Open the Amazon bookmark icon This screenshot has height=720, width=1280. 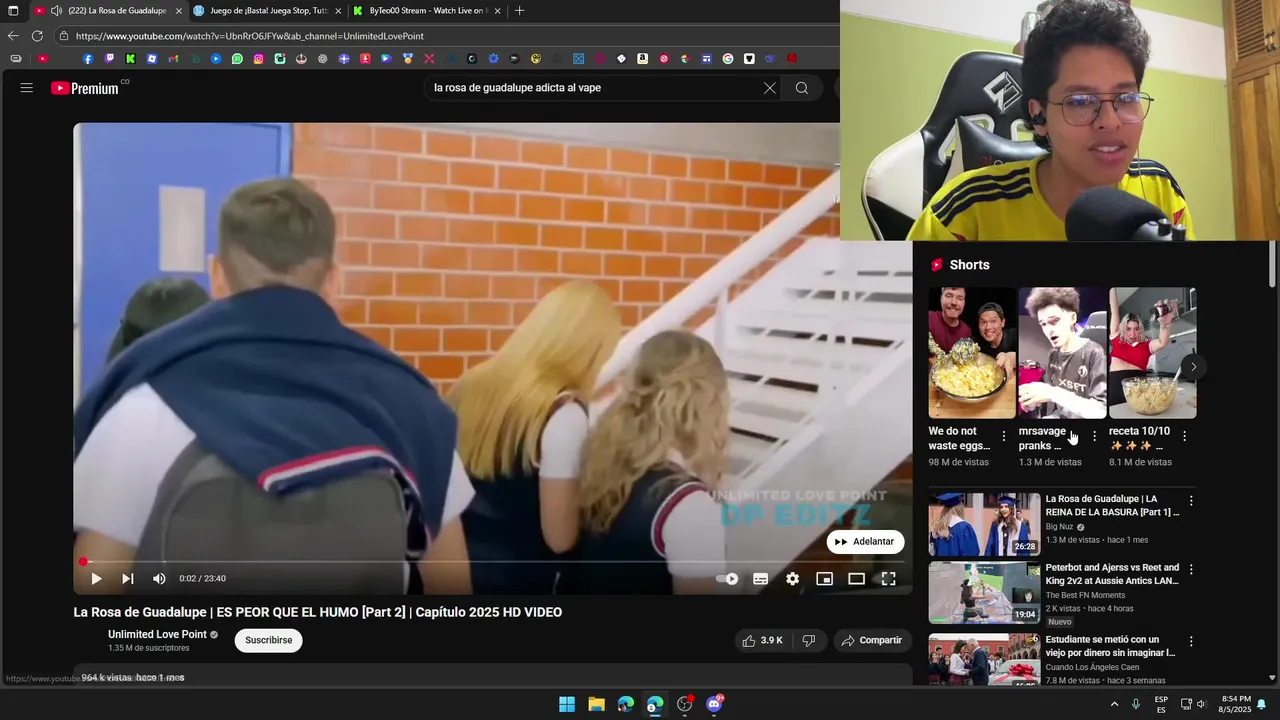click(642, 59)
